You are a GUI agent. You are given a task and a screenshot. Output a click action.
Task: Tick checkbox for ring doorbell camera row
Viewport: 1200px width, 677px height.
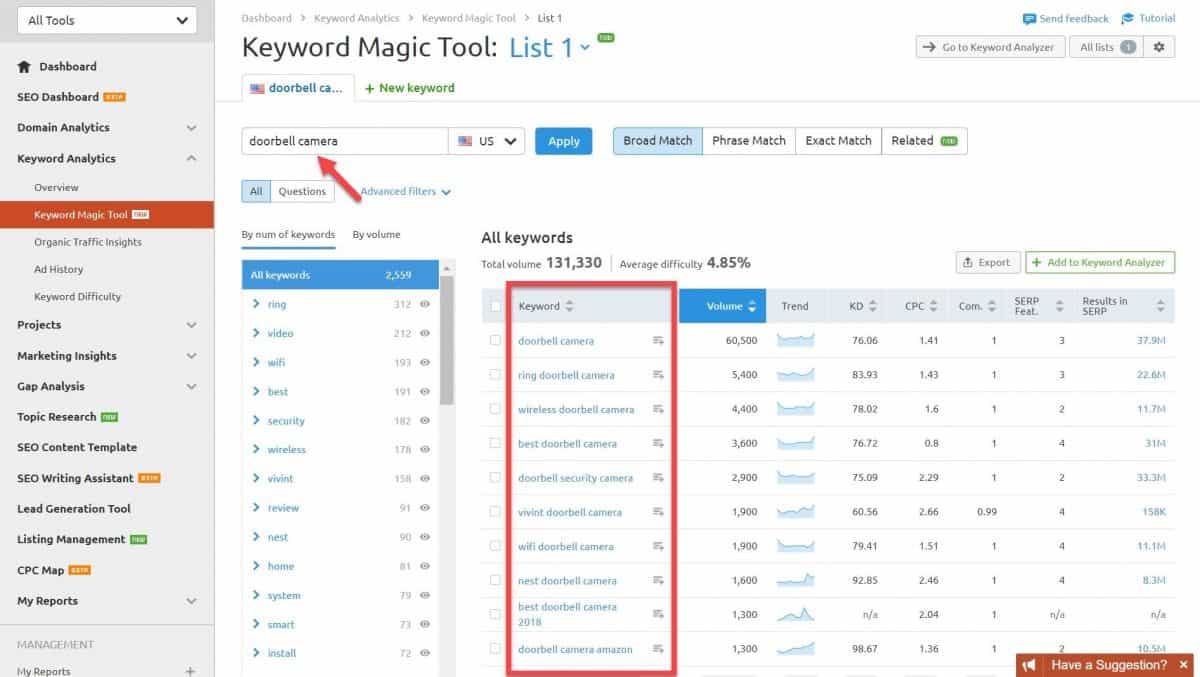[495, 375]
